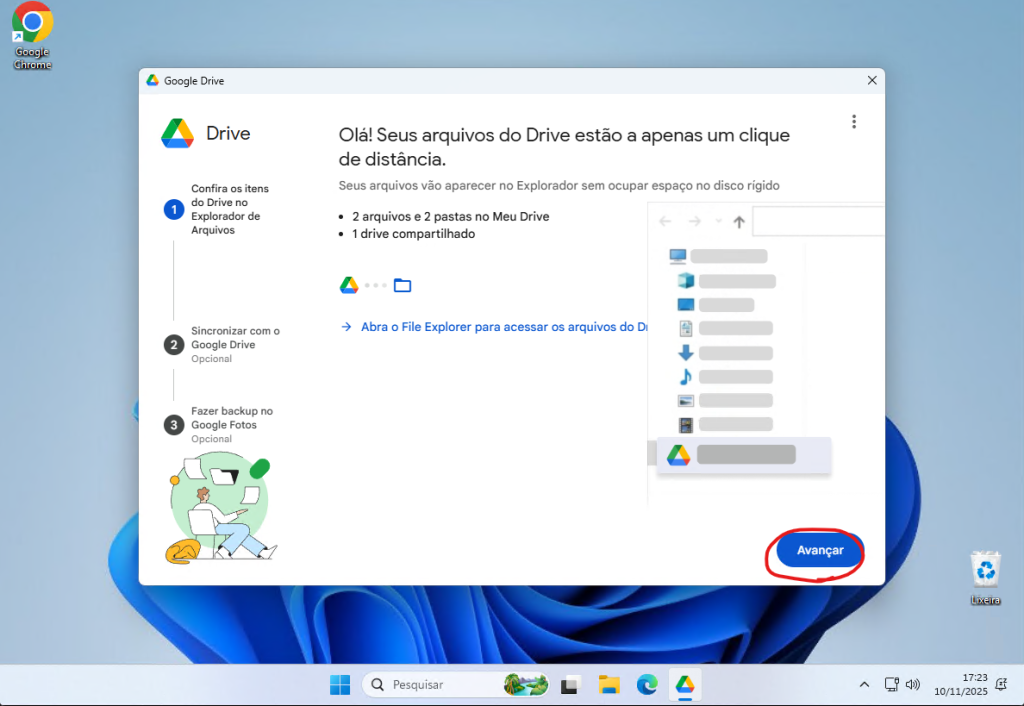Select step 2 Sincronizar com o Google Drive
Viewport: 1024px width, 706px height.
click(x=235, y=338)
